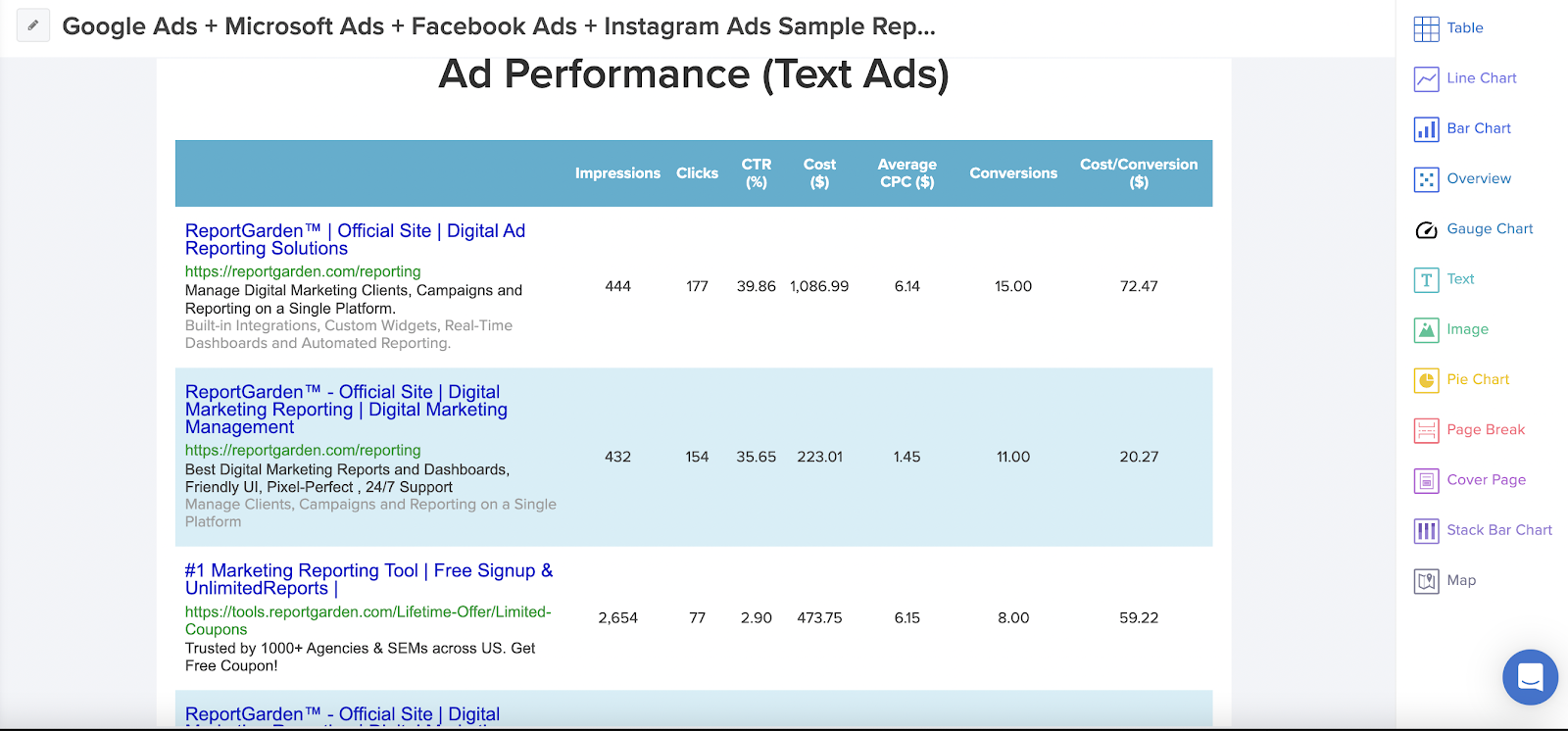Open the tools.reportgarden.com Lifetime-Offer URL

coord(368,620)
